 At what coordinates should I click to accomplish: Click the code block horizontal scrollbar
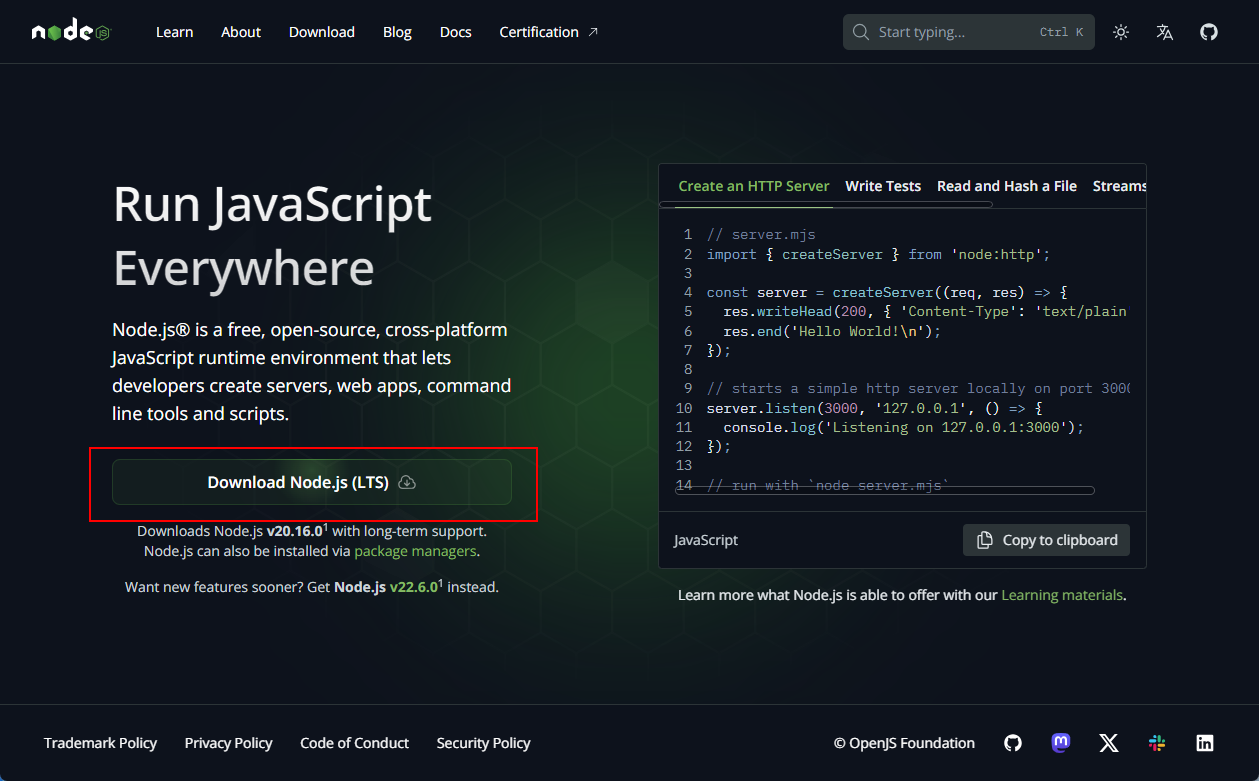[x=885, y=491]
